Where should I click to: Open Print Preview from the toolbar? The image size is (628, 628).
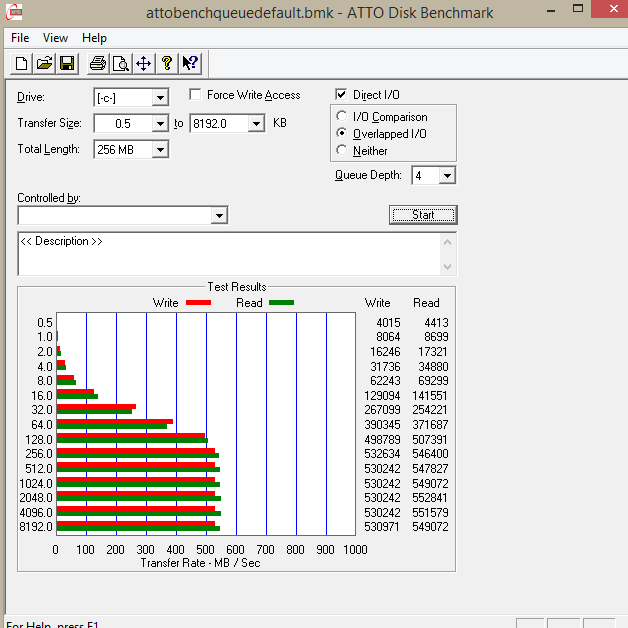tap(120, 64)
